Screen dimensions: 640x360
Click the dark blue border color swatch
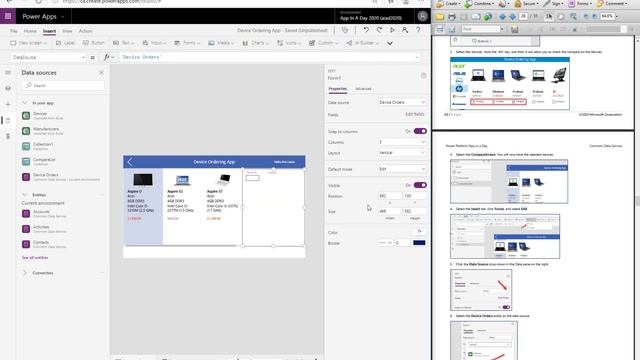click(419, 243)
